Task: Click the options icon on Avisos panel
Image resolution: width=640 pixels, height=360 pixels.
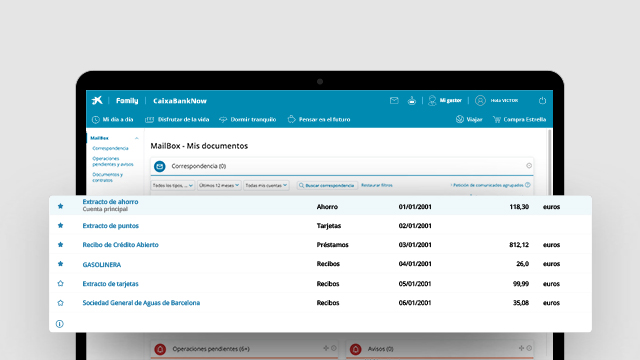Action: click(529, 348)
